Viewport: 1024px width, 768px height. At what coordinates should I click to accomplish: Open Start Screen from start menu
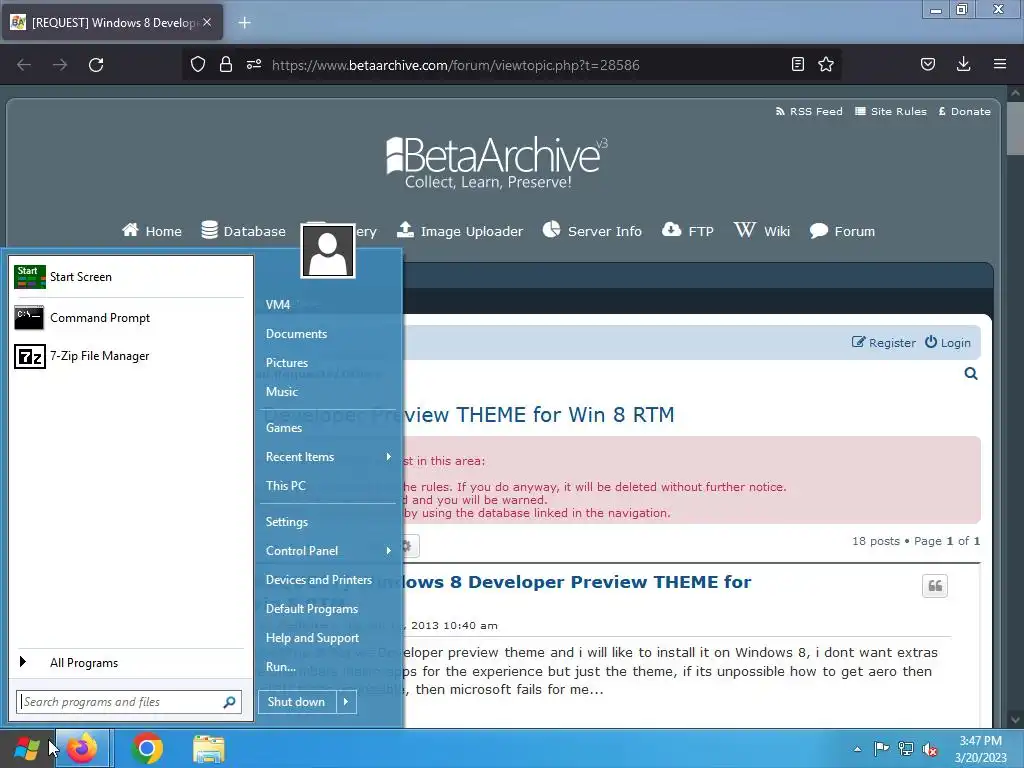[x=130, y=277]
